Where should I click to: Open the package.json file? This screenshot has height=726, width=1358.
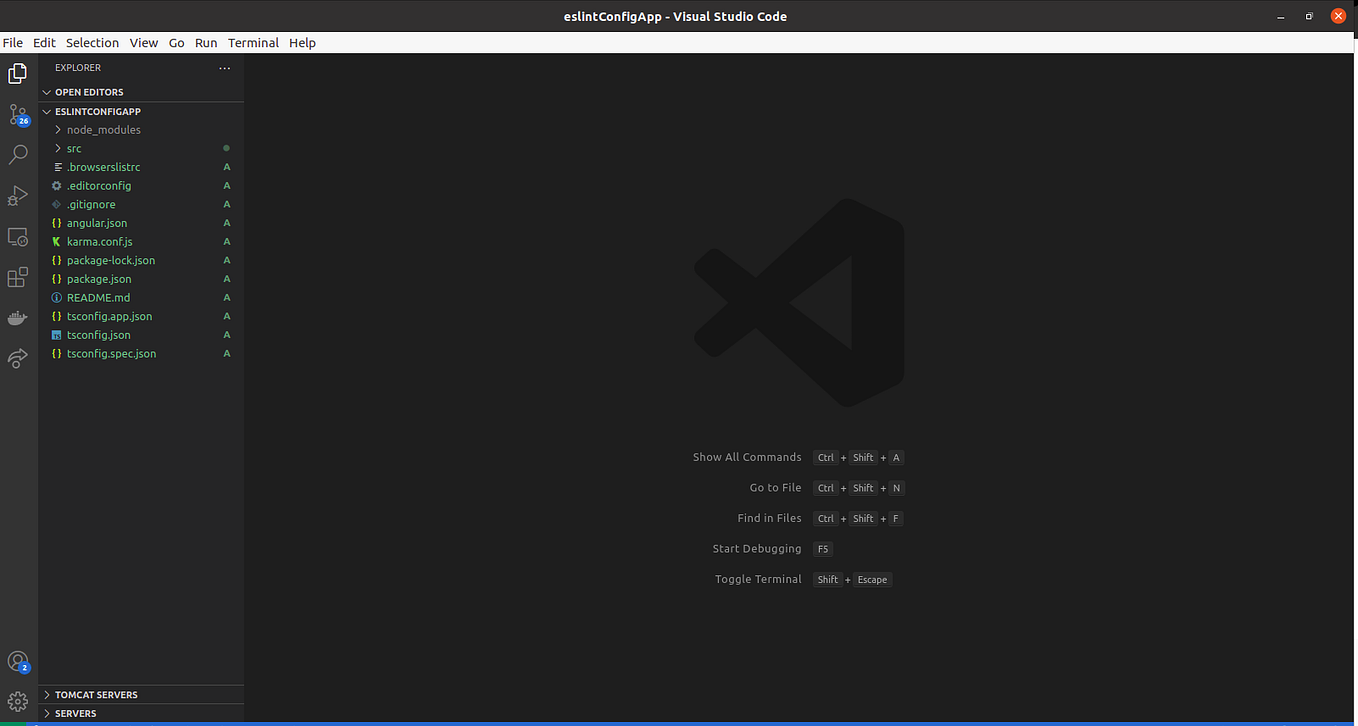(97, 278)
